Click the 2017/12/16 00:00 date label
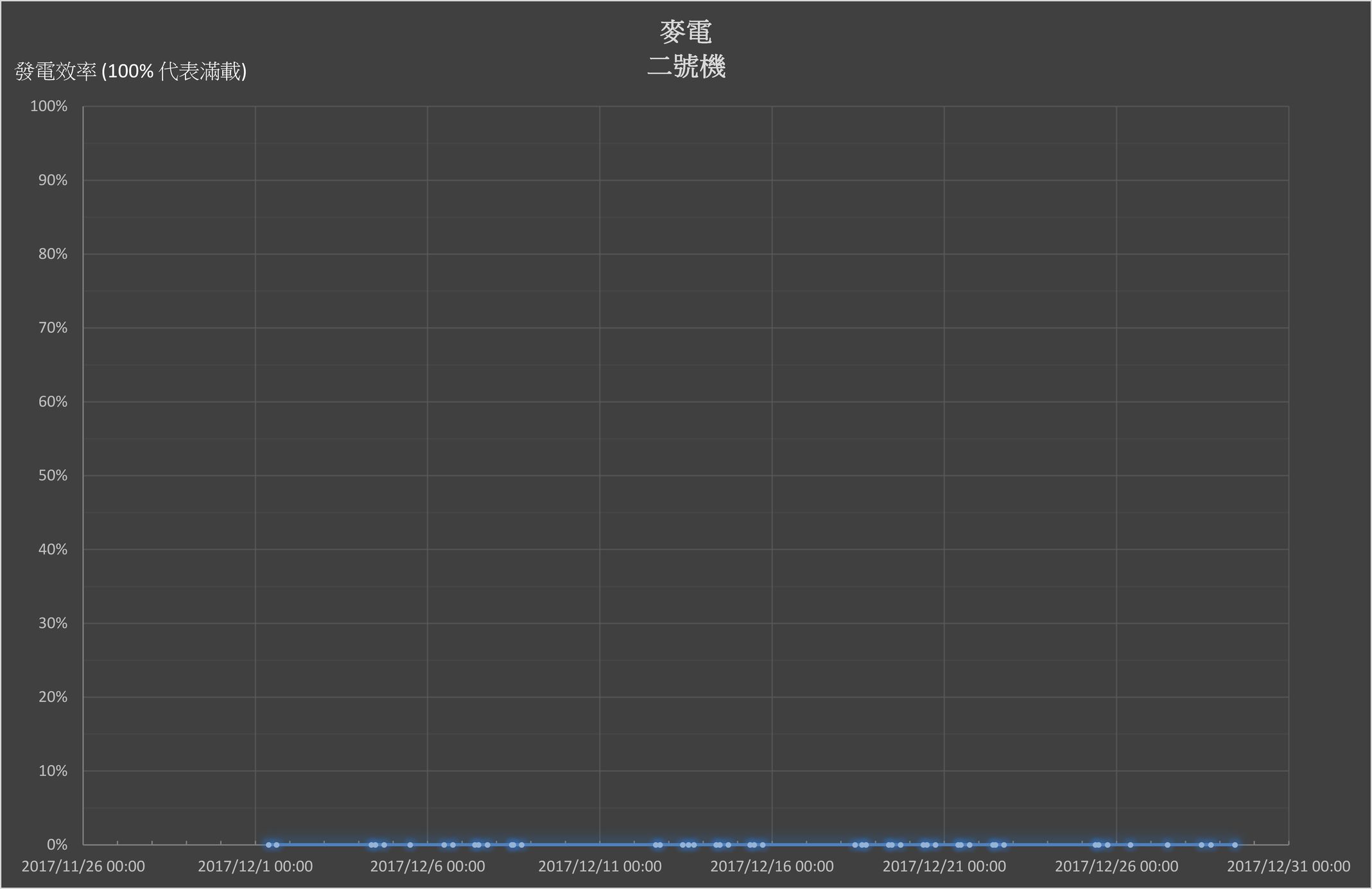 772,867
